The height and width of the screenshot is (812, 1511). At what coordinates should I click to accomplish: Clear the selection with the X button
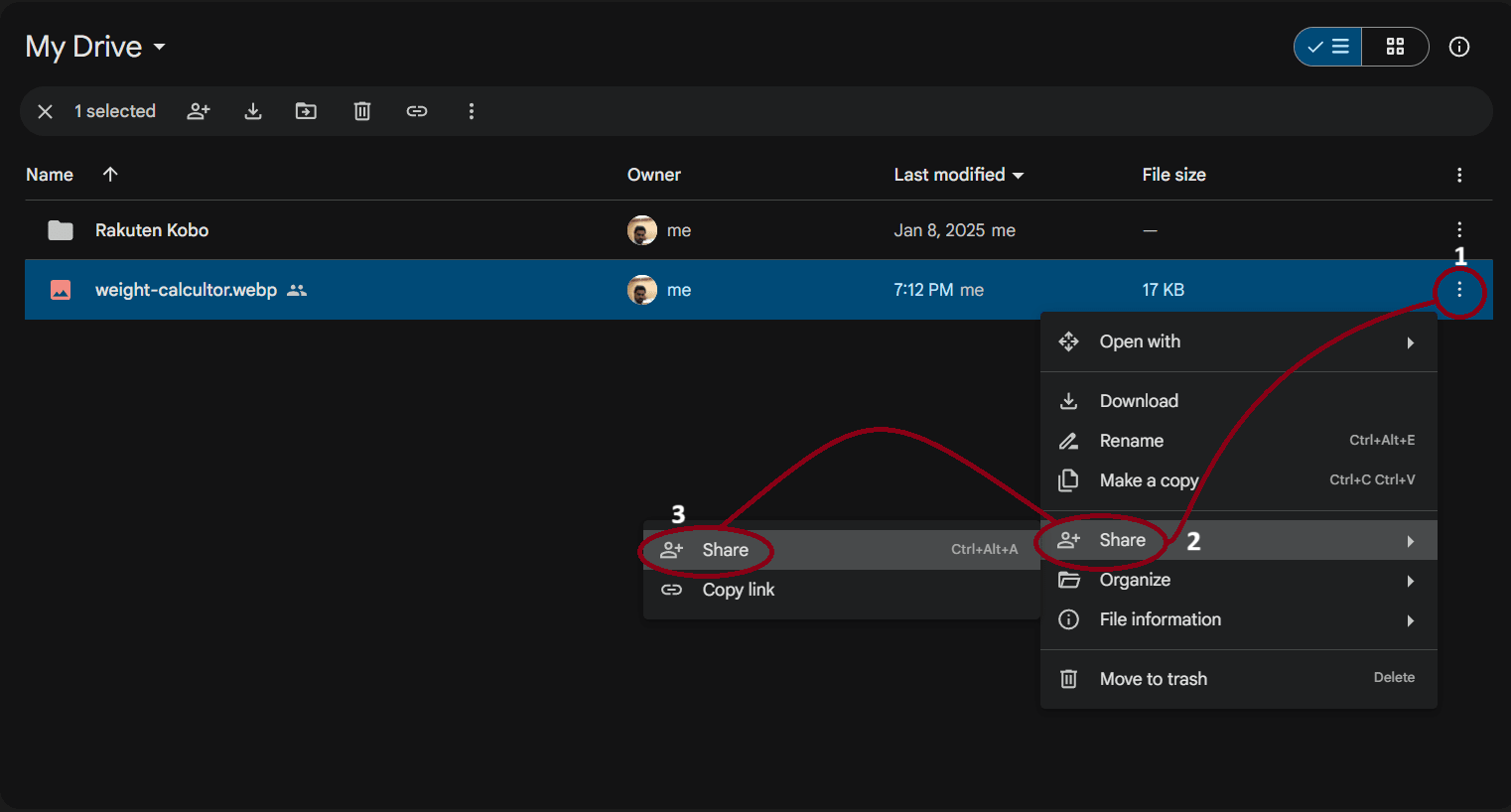click(45, 111)
